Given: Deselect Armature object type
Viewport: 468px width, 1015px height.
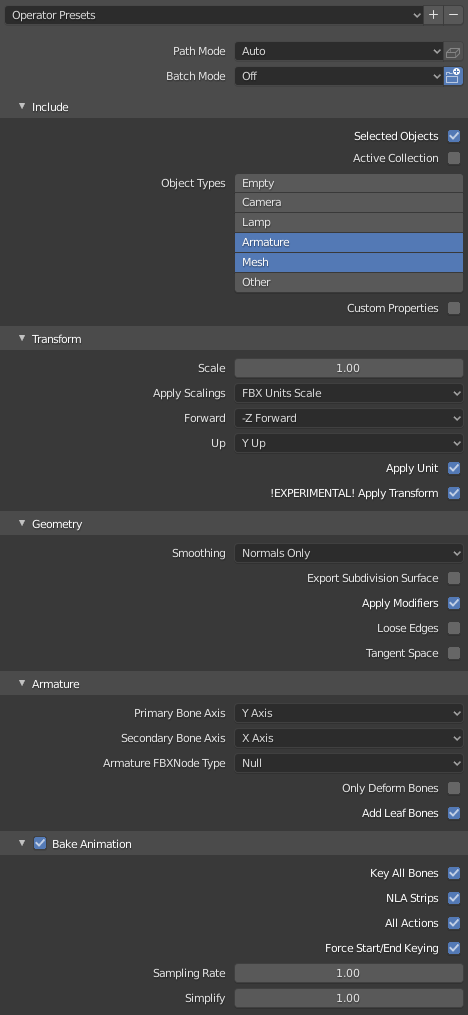Looking at the screenshot, I should coord(349,242).
